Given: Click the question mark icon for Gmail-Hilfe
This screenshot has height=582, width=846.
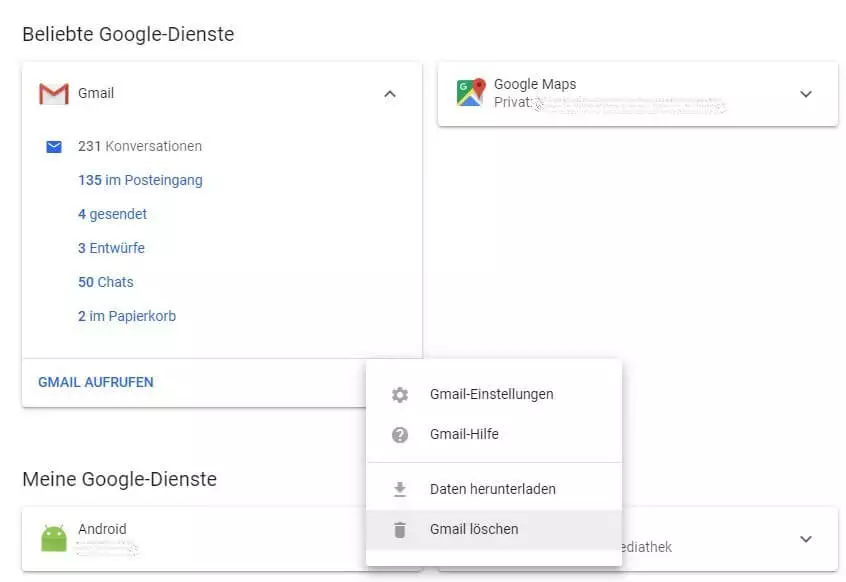Looking at the screenshot, I should (x=400, y=435).
